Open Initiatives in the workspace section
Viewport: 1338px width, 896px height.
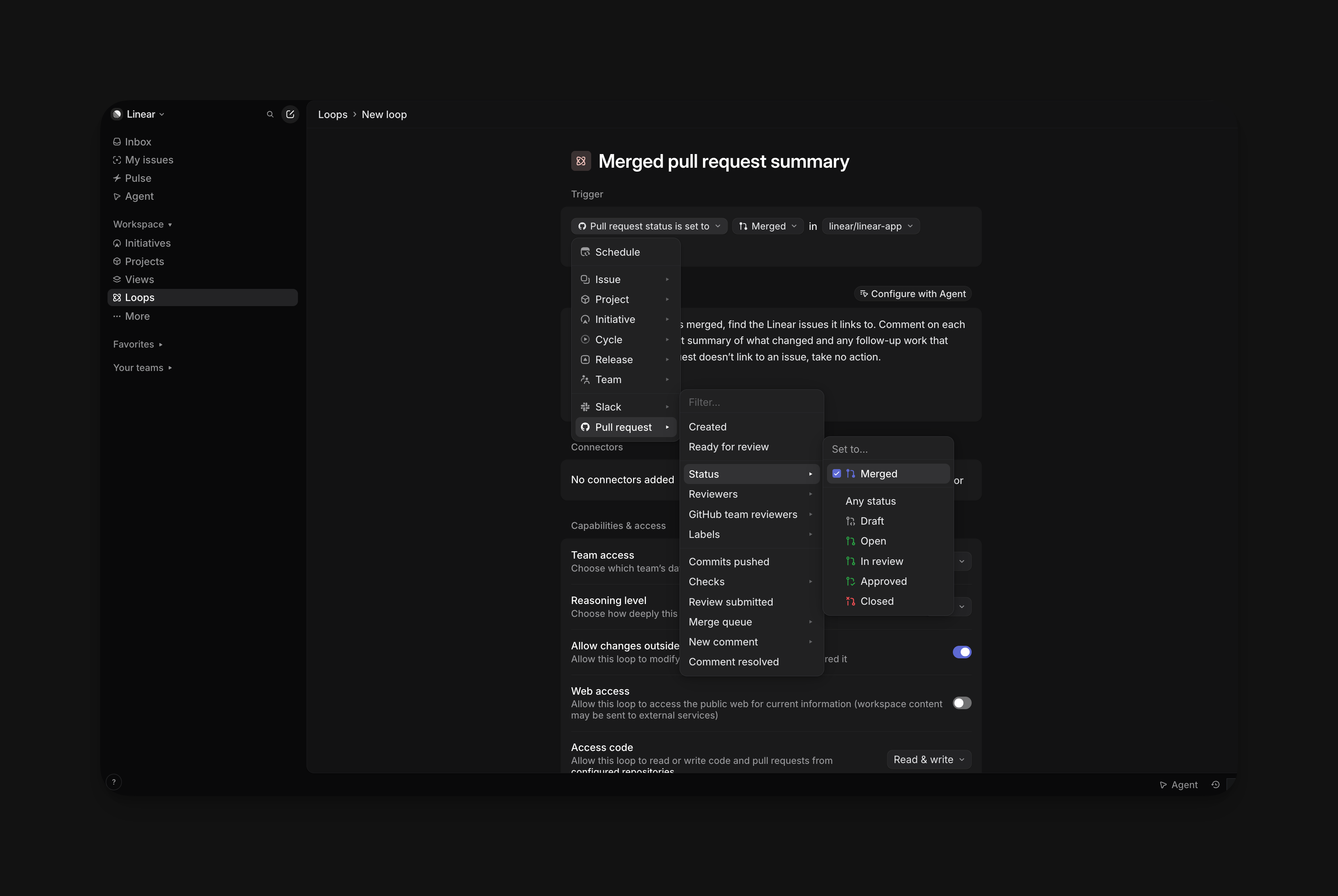(202, 243)
